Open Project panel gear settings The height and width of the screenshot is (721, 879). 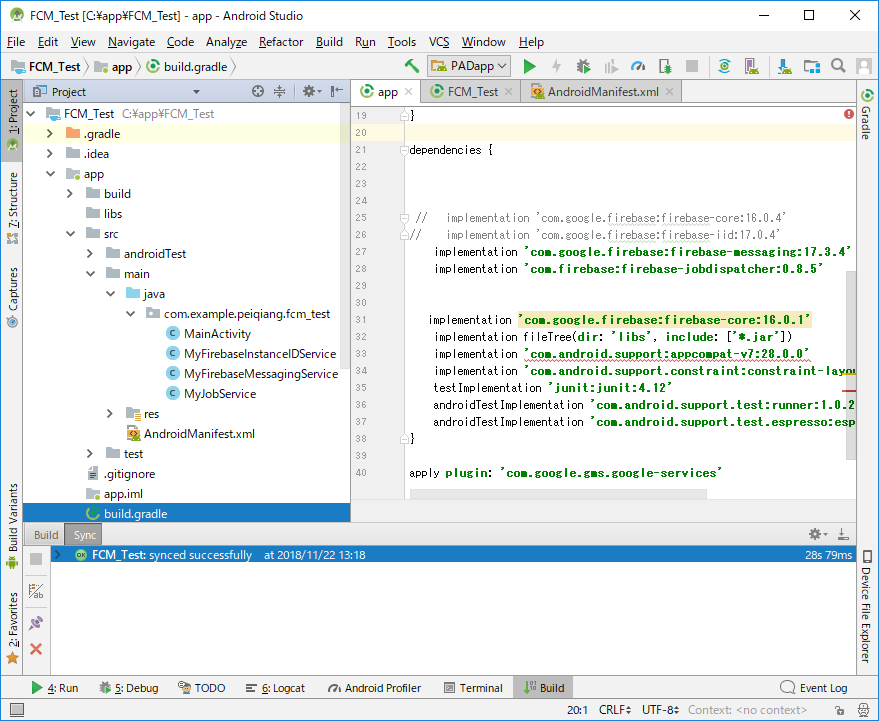tap(311, 91)
